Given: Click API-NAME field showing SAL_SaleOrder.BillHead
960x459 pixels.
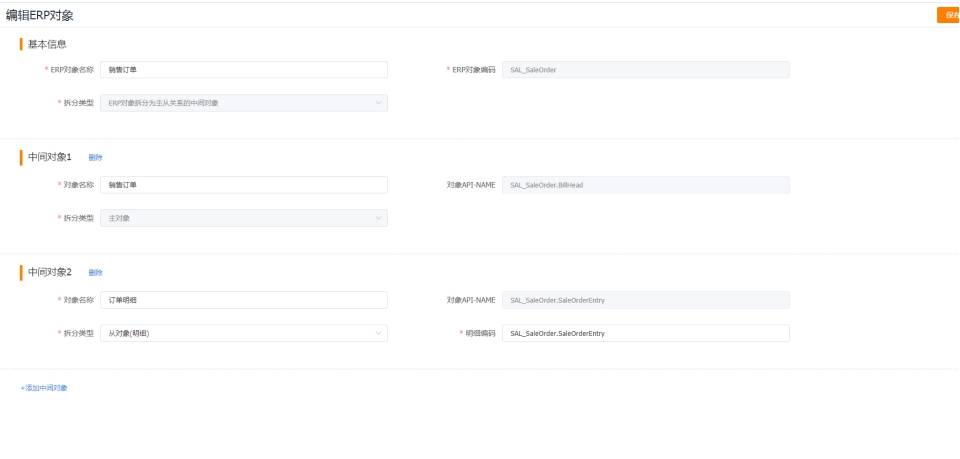Looking at the screenshot, I should (x=645, y=185).
